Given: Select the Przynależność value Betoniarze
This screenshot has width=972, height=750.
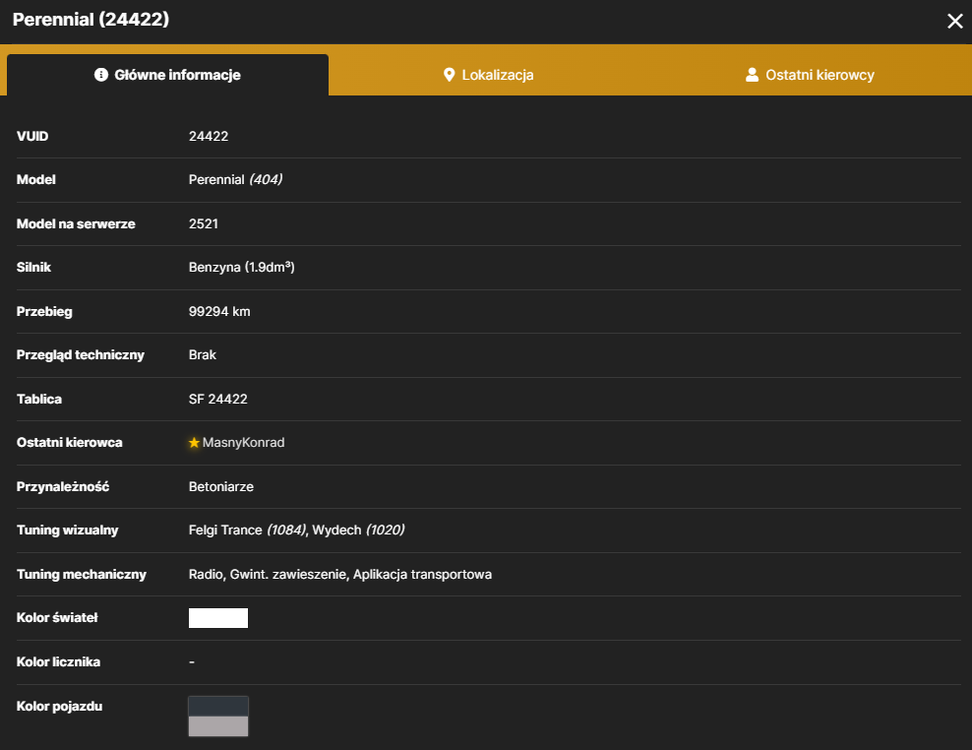Looking at the screenshot, I should (x=221, y=487).
